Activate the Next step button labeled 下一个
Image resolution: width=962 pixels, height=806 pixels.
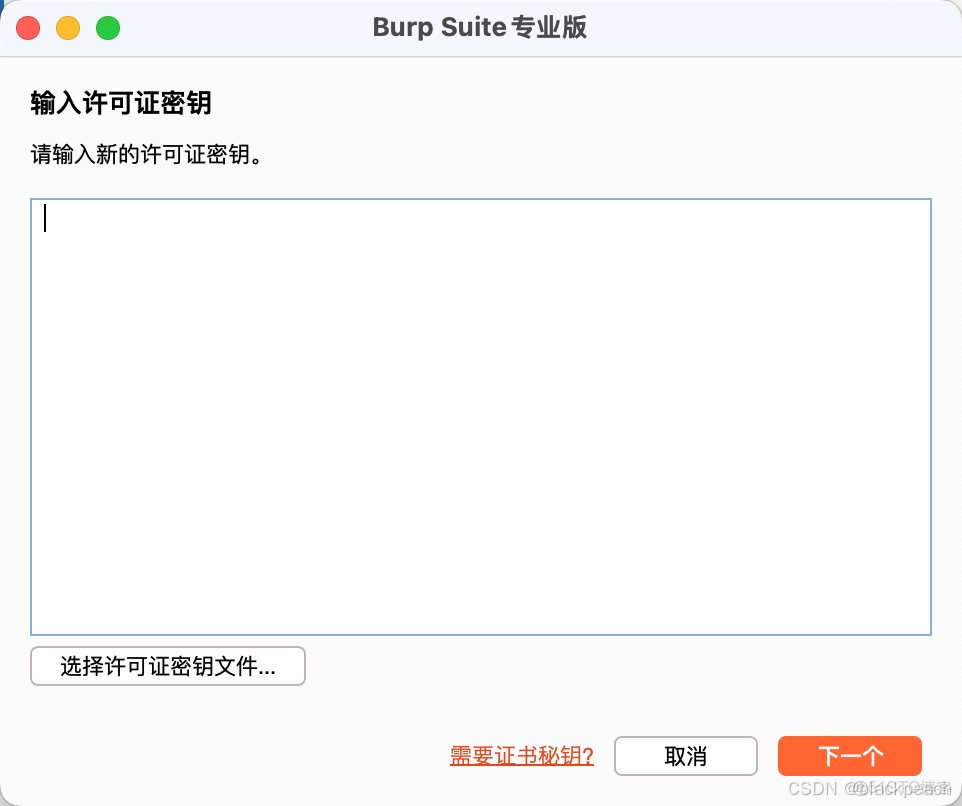click(x=848, y=756)
